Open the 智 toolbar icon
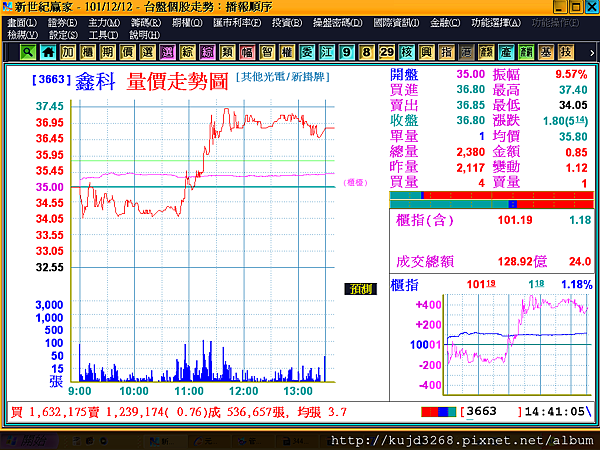The height and width of the screenshot is (450, 600). [267, 52]
